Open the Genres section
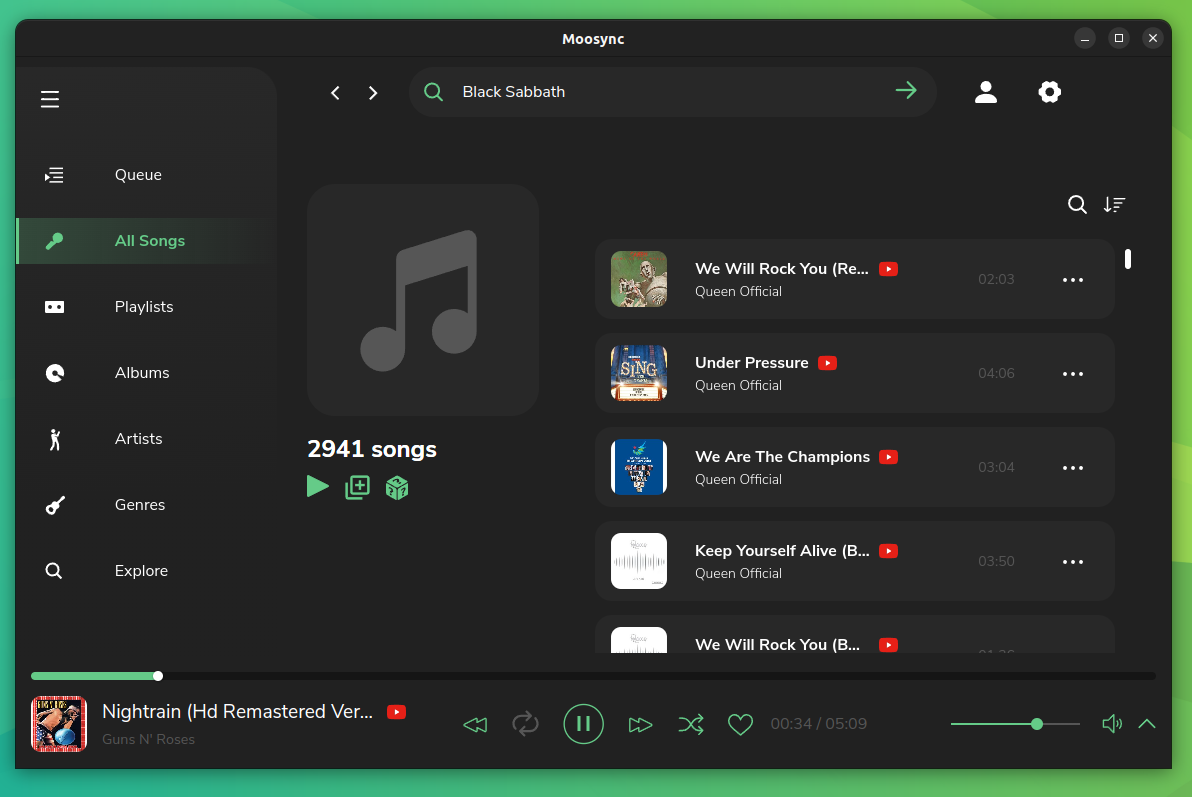1192x797 pixels. (x=139, y=504)
